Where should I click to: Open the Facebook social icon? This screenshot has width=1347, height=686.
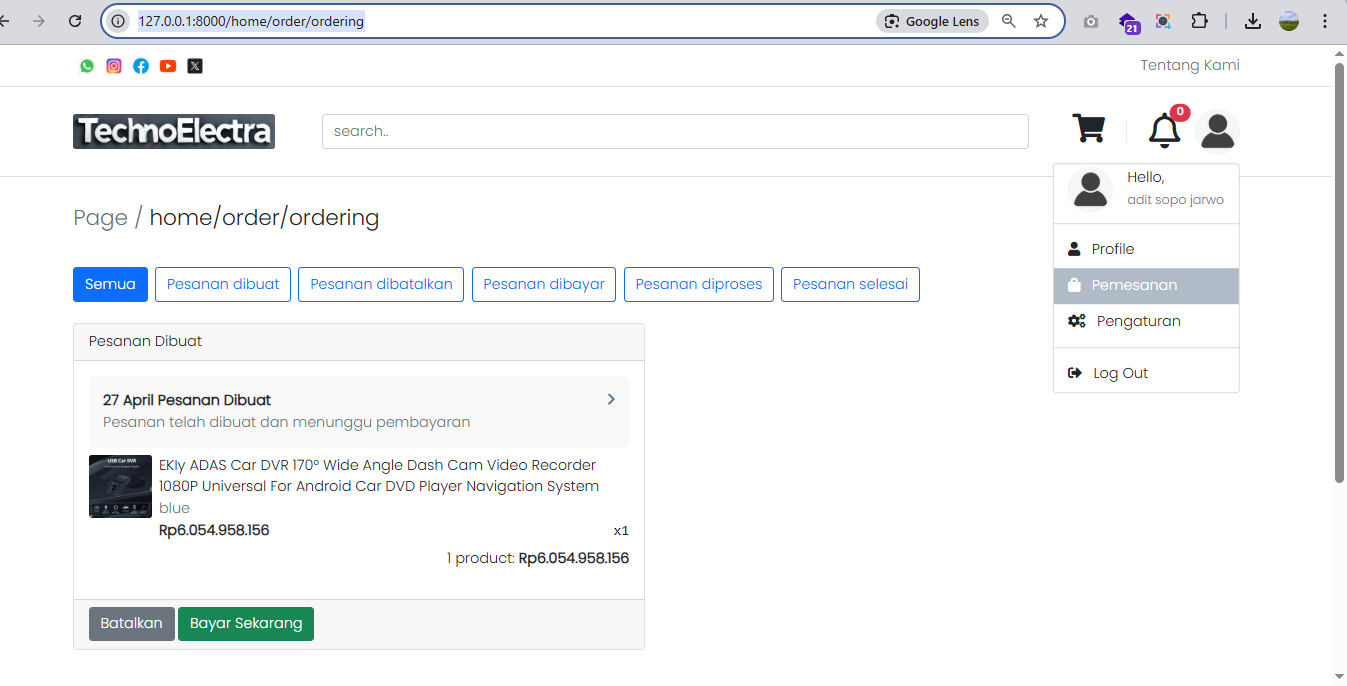pos(141,66)
